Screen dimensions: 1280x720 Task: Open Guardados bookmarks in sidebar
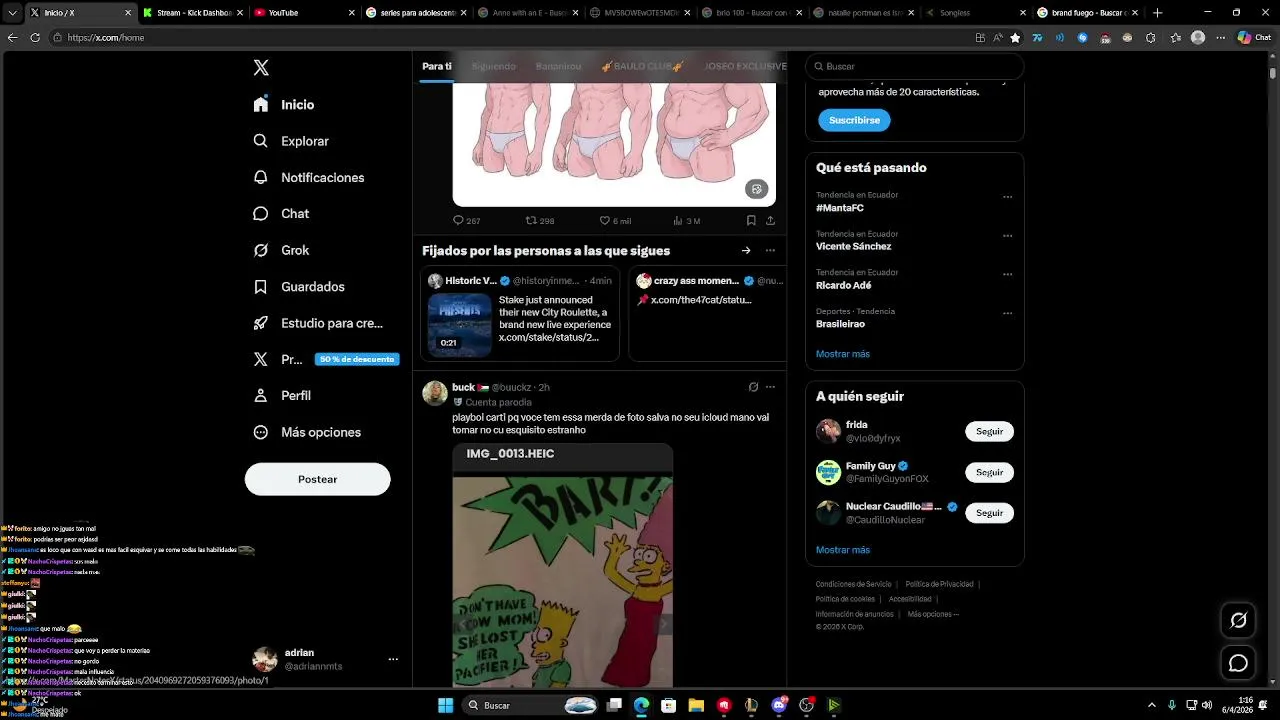pyautogui.click(x=299, y=286)
